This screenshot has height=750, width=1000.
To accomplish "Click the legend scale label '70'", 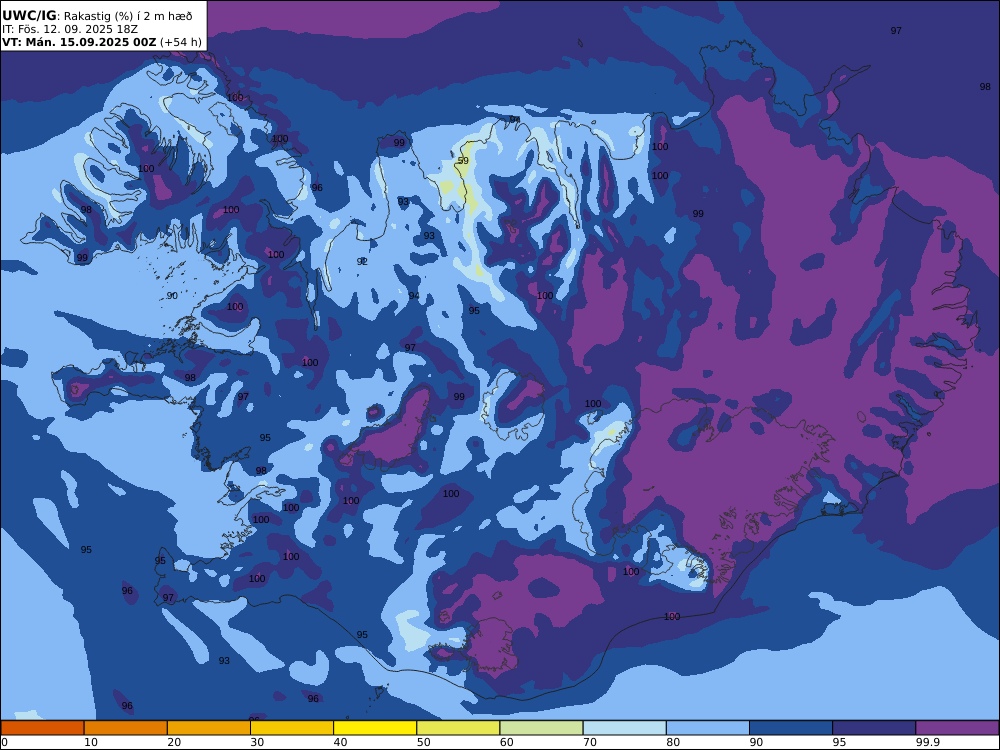I will 590,742.
